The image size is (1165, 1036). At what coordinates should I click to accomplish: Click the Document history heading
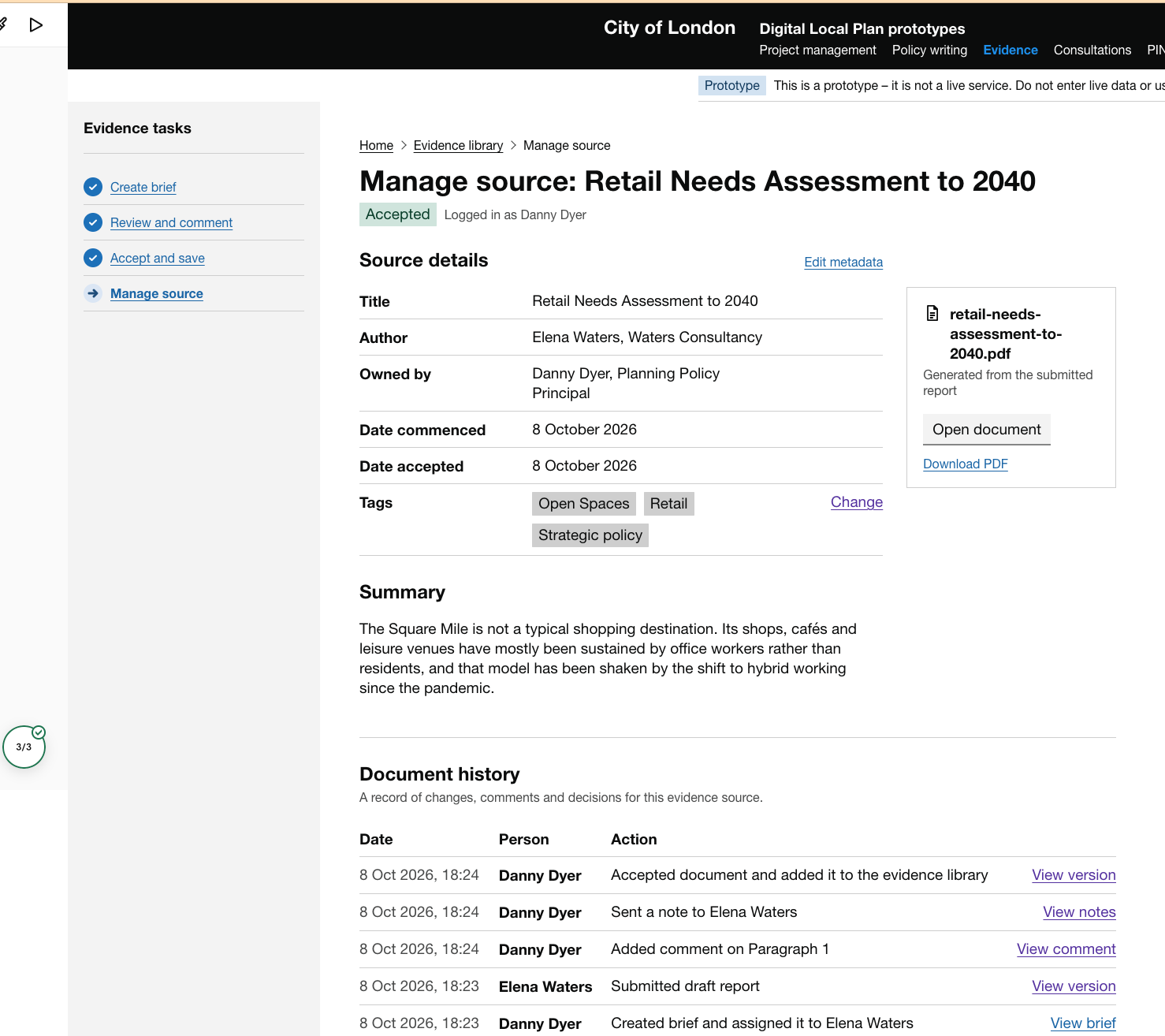[440, 774]
